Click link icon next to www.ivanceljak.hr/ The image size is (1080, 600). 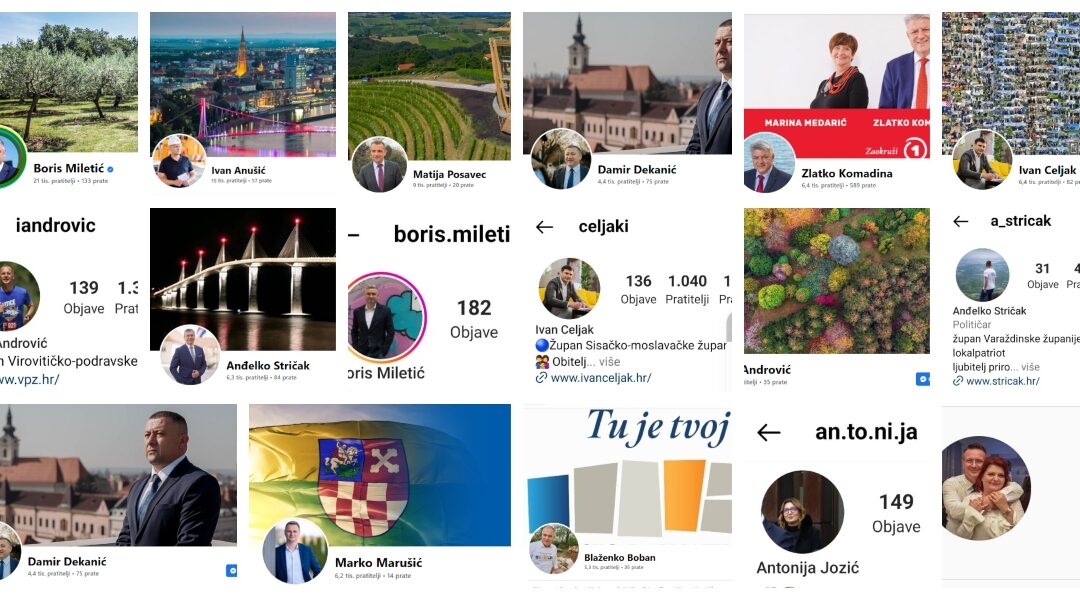pyautogui.click(x=541, y=377)
